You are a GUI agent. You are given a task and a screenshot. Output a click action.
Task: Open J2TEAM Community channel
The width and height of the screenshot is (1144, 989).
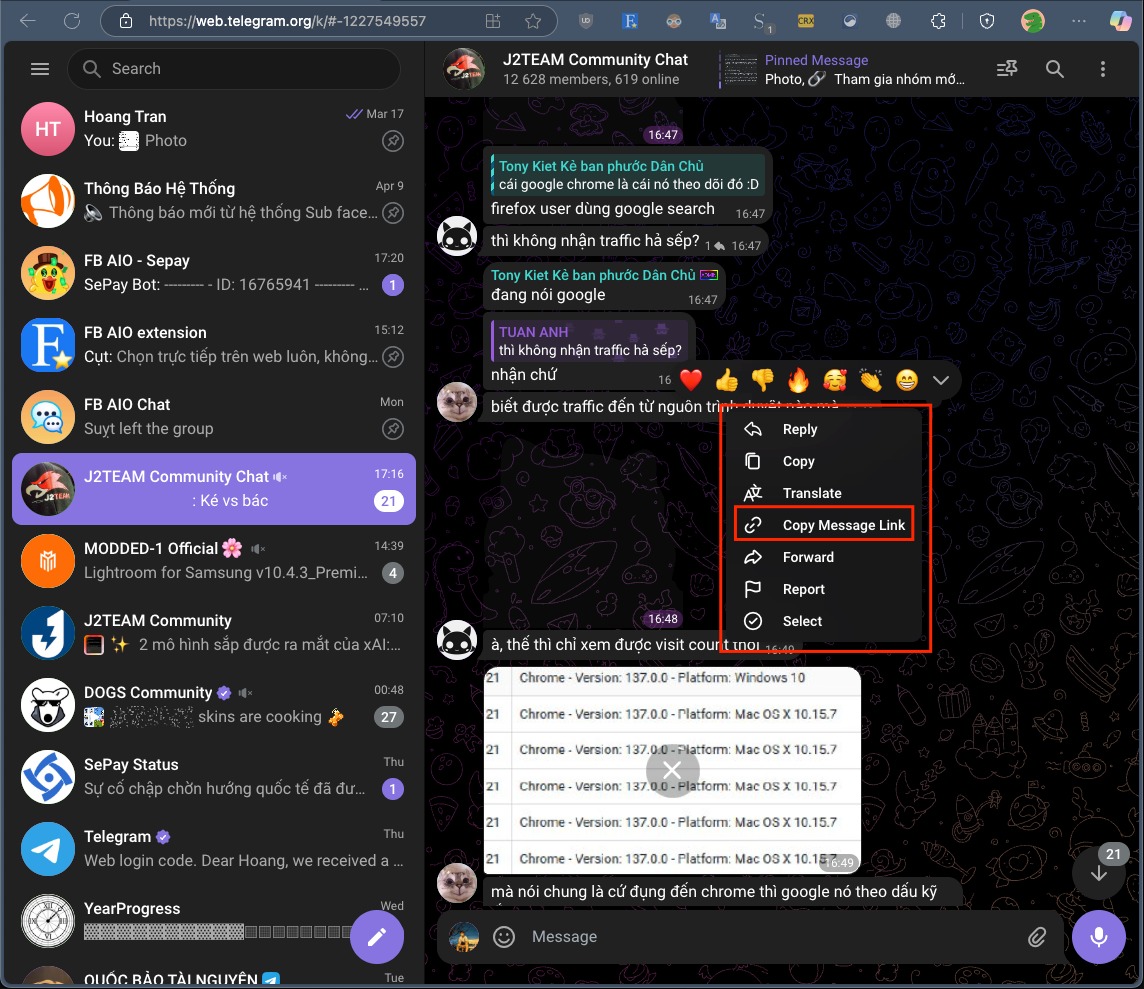pos(214,632)
